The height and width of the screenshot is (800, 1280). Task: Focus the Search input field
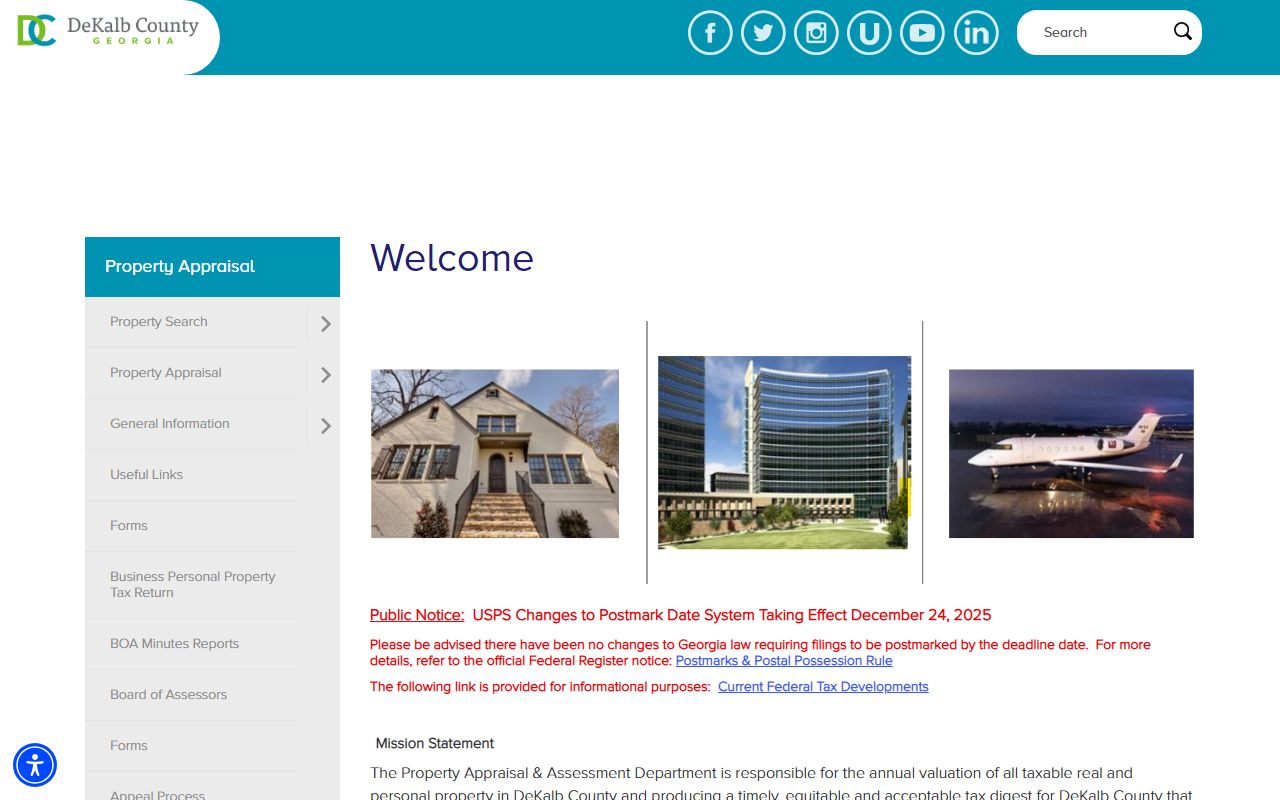pos(1100,32)
